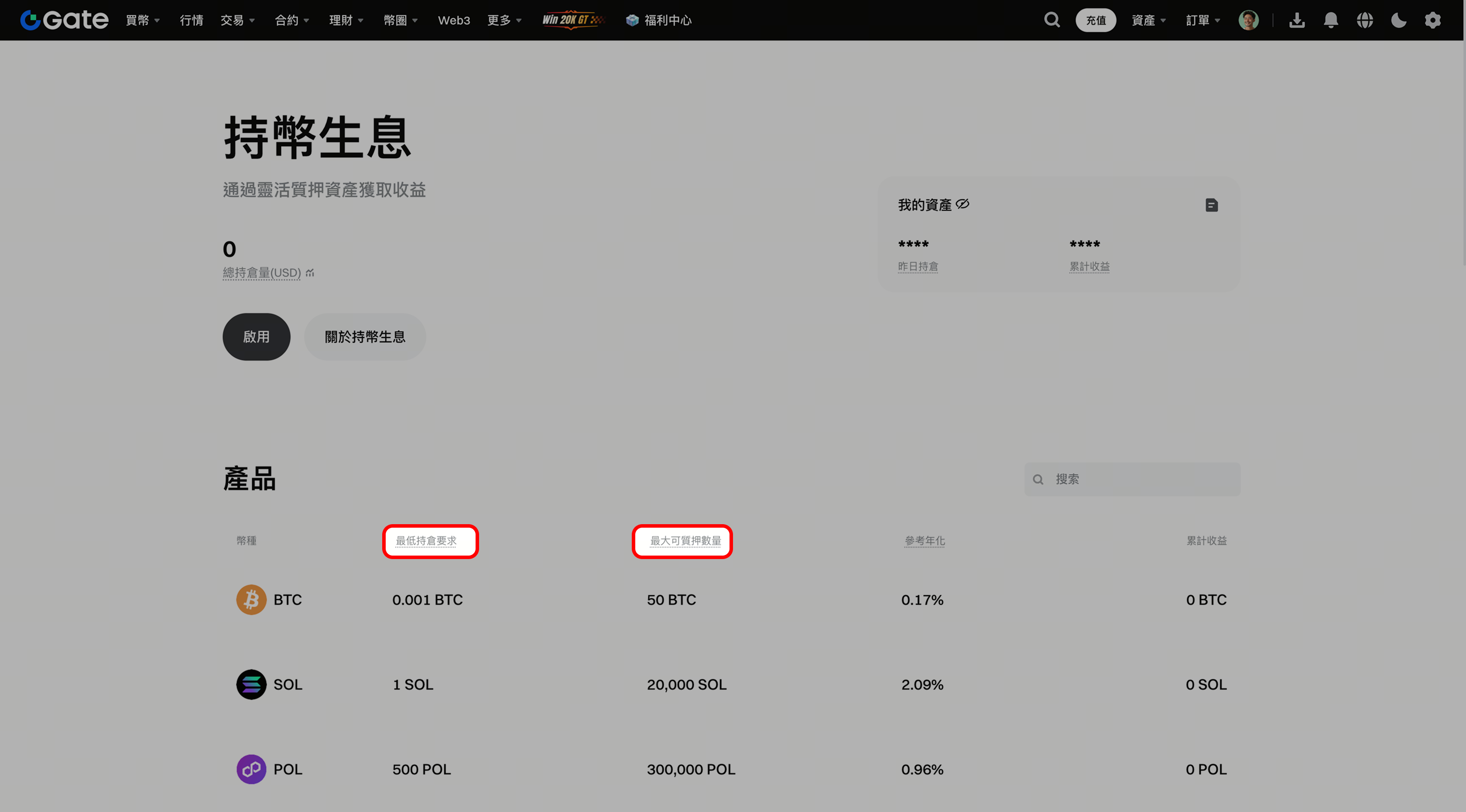The image size is (1466, 812).
Task: Open notifications bell icon
Action: coord(1331,20)
